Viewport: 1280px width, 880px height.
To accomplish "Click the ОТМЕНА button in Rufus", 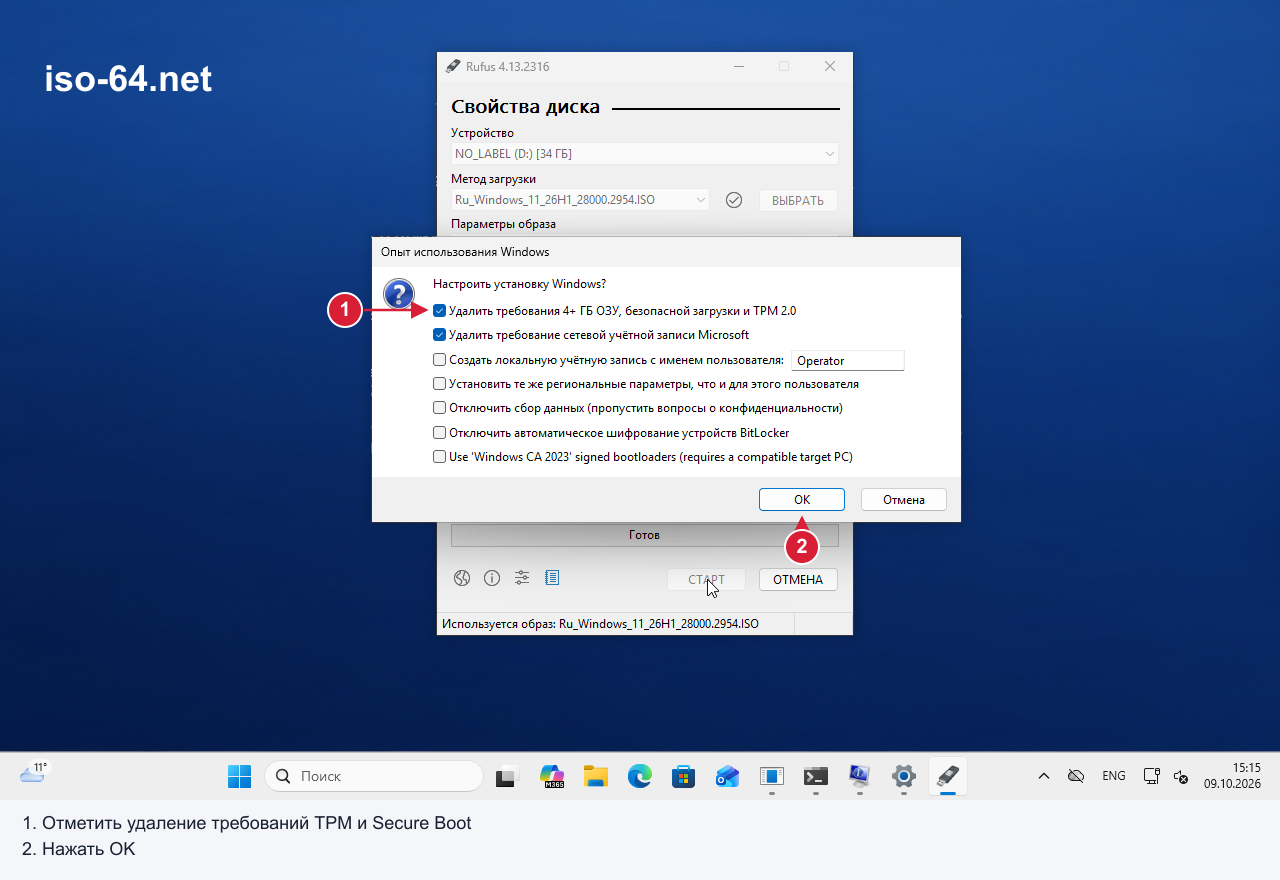I will (798, 580).
